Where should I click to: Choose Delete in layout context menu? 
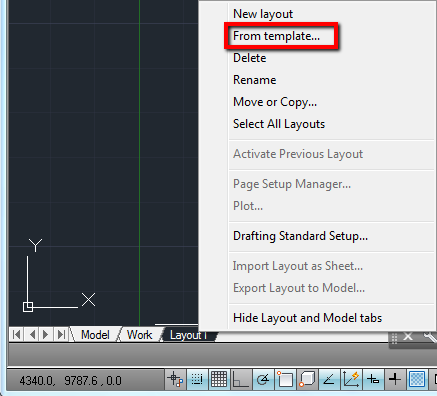(x=249, y=58)
